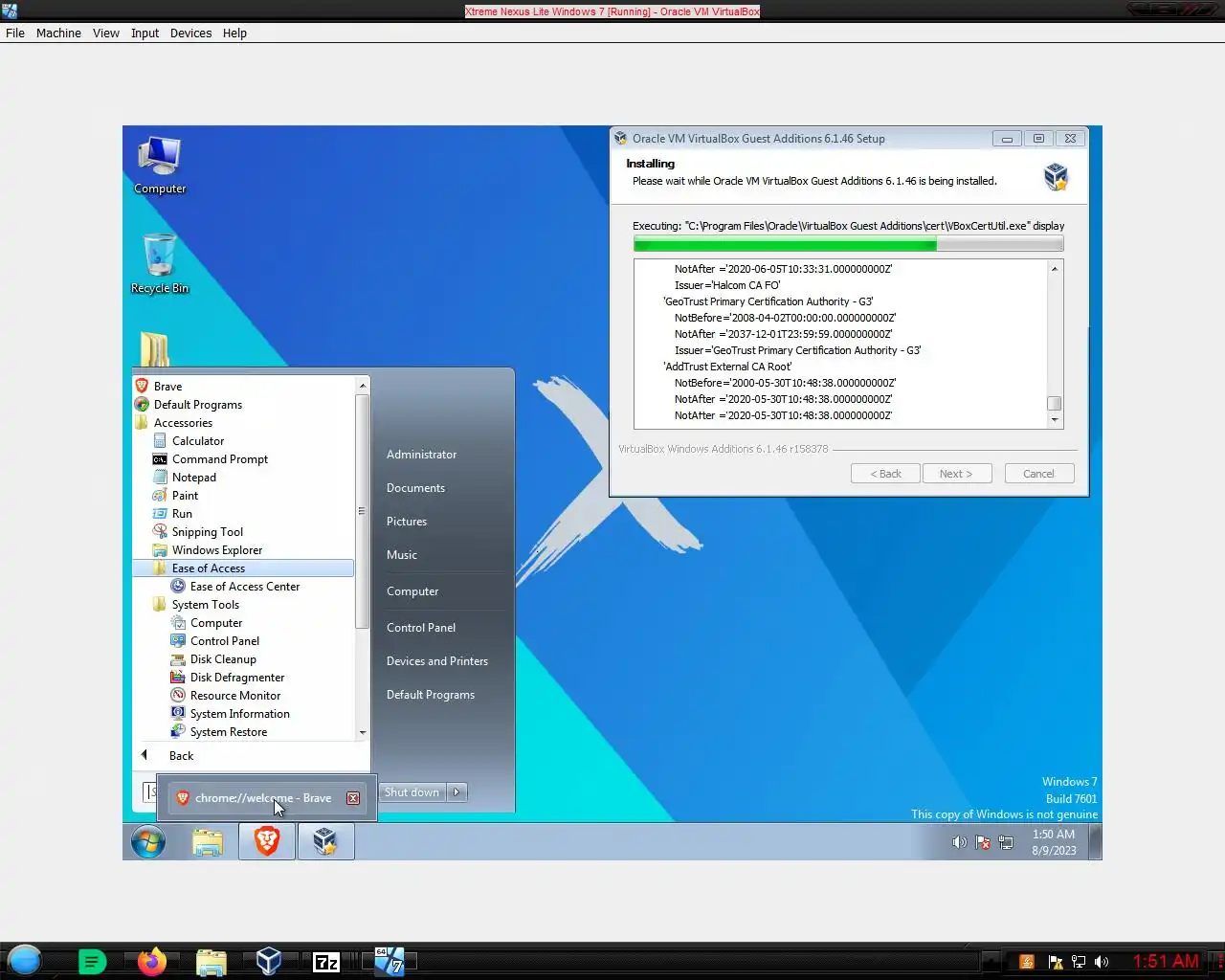The height and width of the screenshot is (980, 1225).
Task: Open the Recycle Bin desktop icon
Action: click(160, 263)
